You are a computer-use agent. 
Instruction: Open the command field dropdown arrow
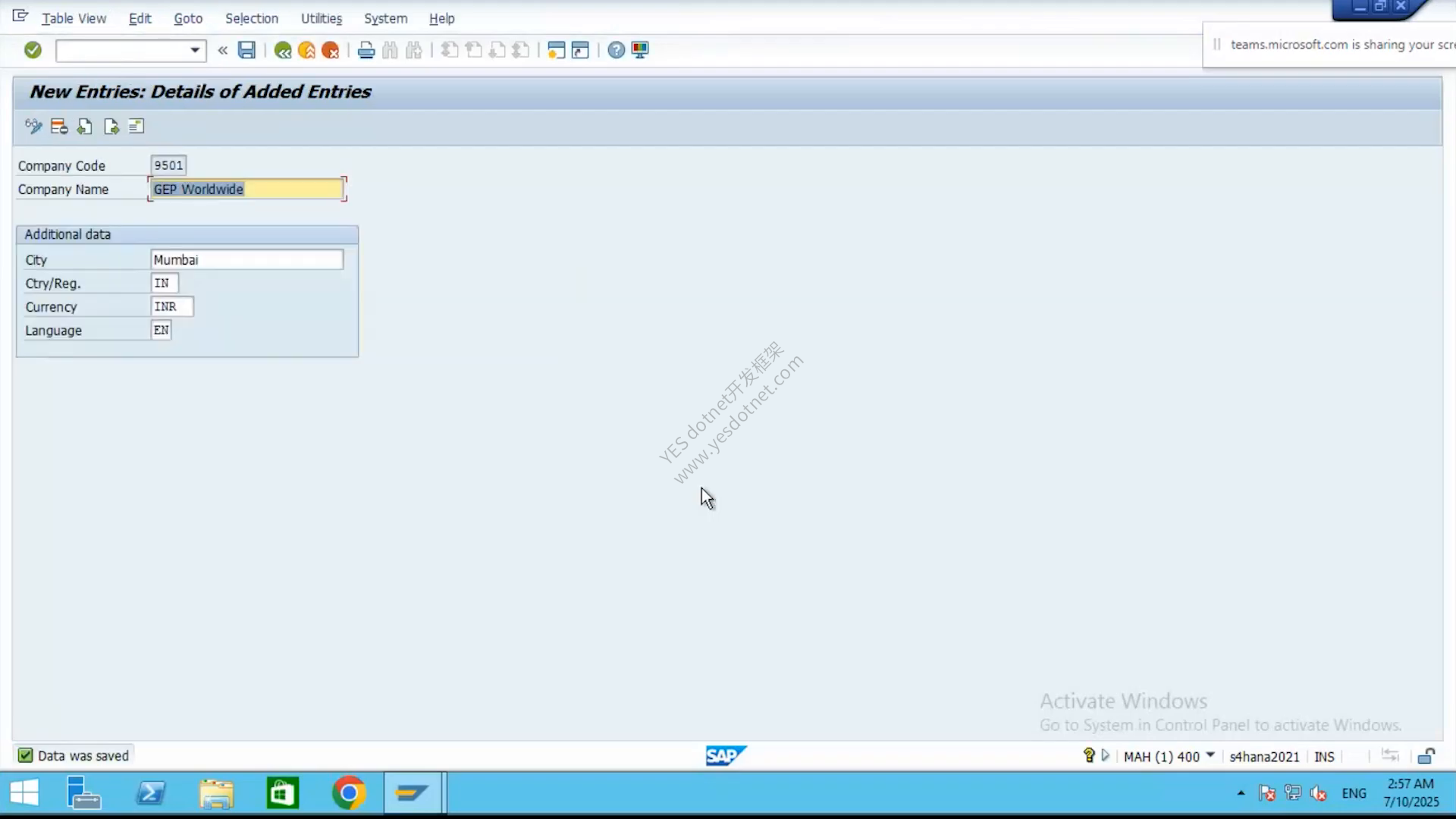[195, 50]
